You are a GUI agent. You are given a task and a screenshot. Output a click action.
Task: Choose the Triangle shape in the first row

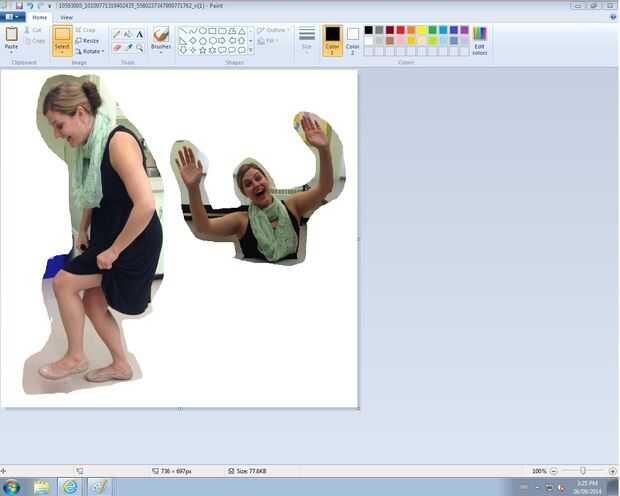click(x=242, y=31)
